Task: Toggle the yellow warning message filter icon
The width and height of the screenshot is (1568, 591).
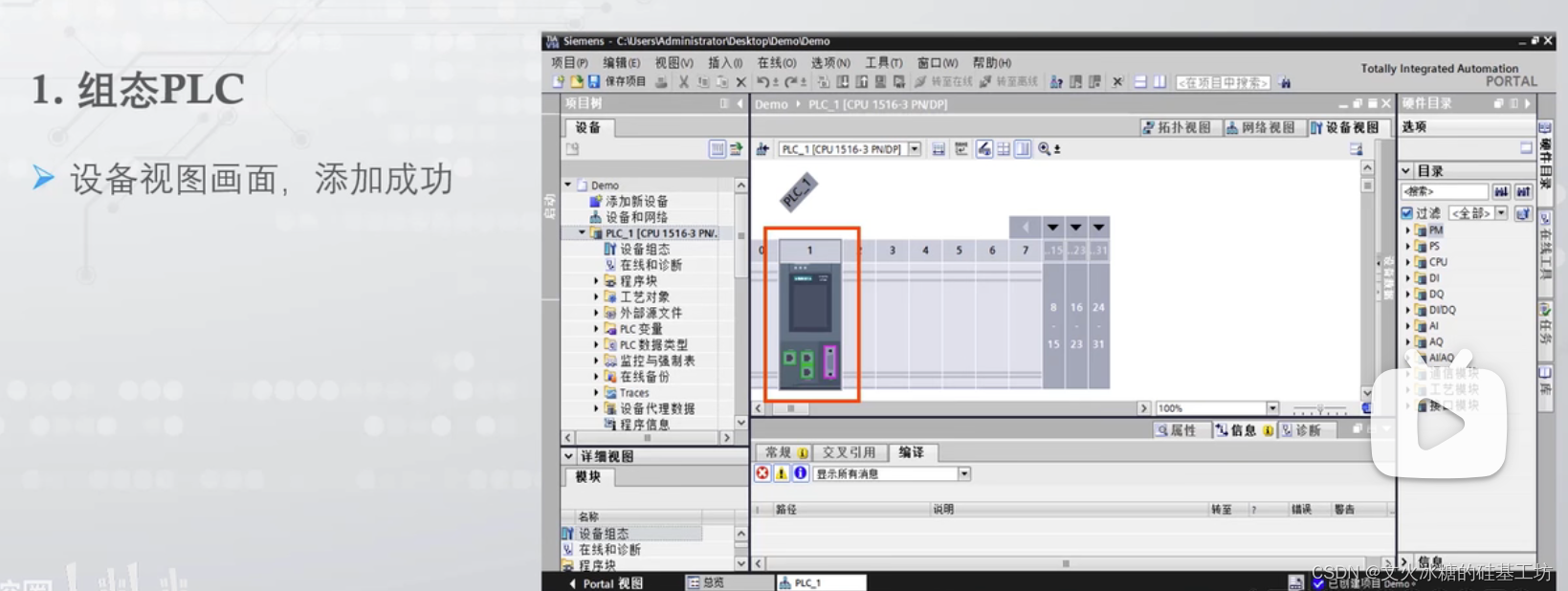Action: coord(782,473)
